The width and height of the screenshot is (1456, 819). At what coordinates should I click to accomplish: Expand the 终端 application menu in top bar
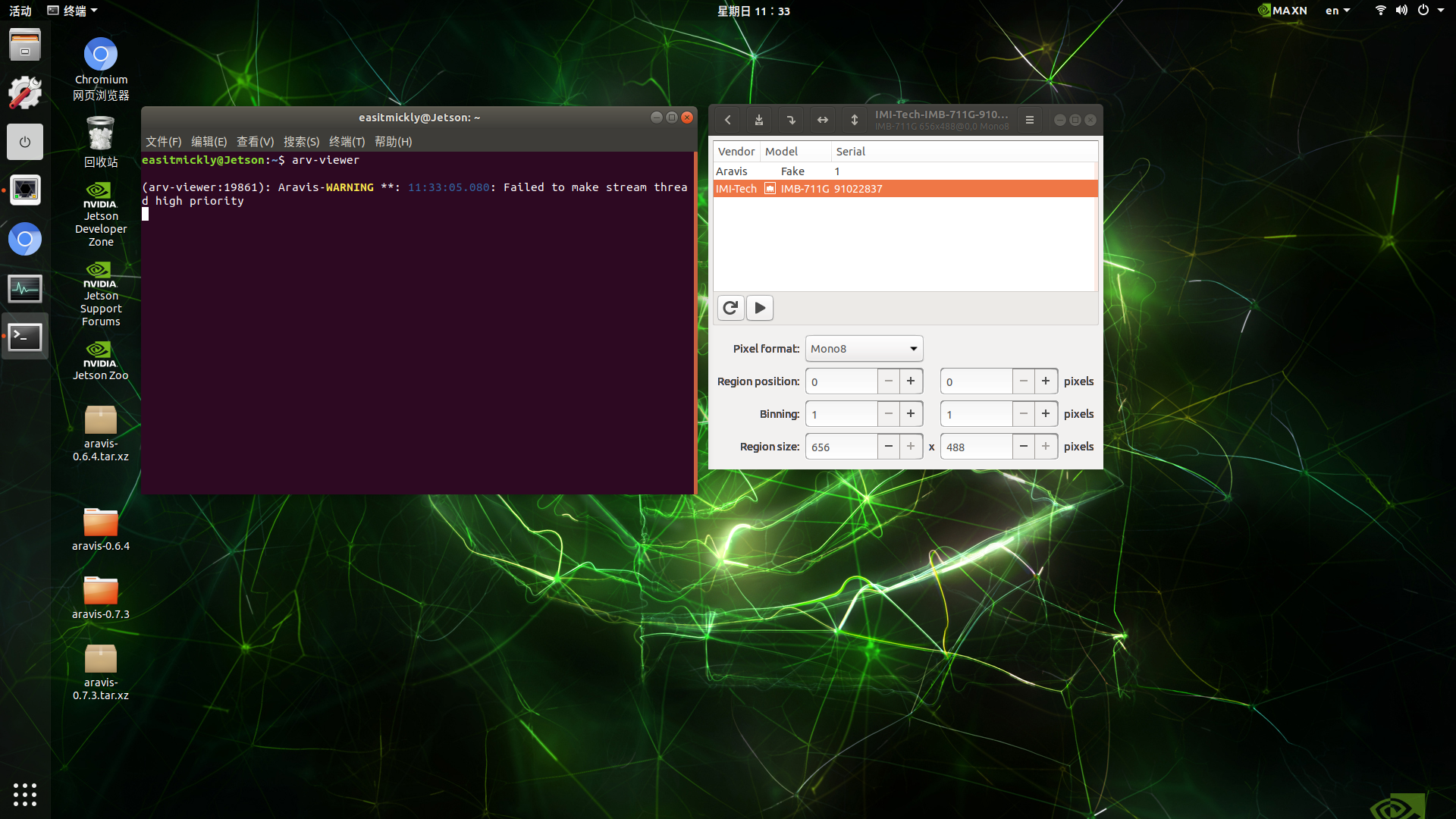[73, 11]
